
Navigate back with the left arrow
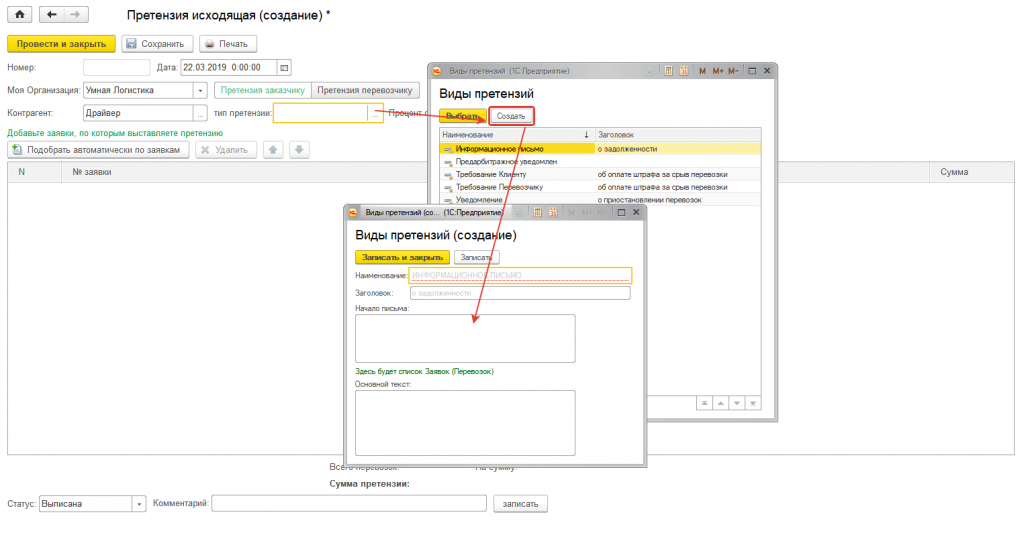[52, 14]
